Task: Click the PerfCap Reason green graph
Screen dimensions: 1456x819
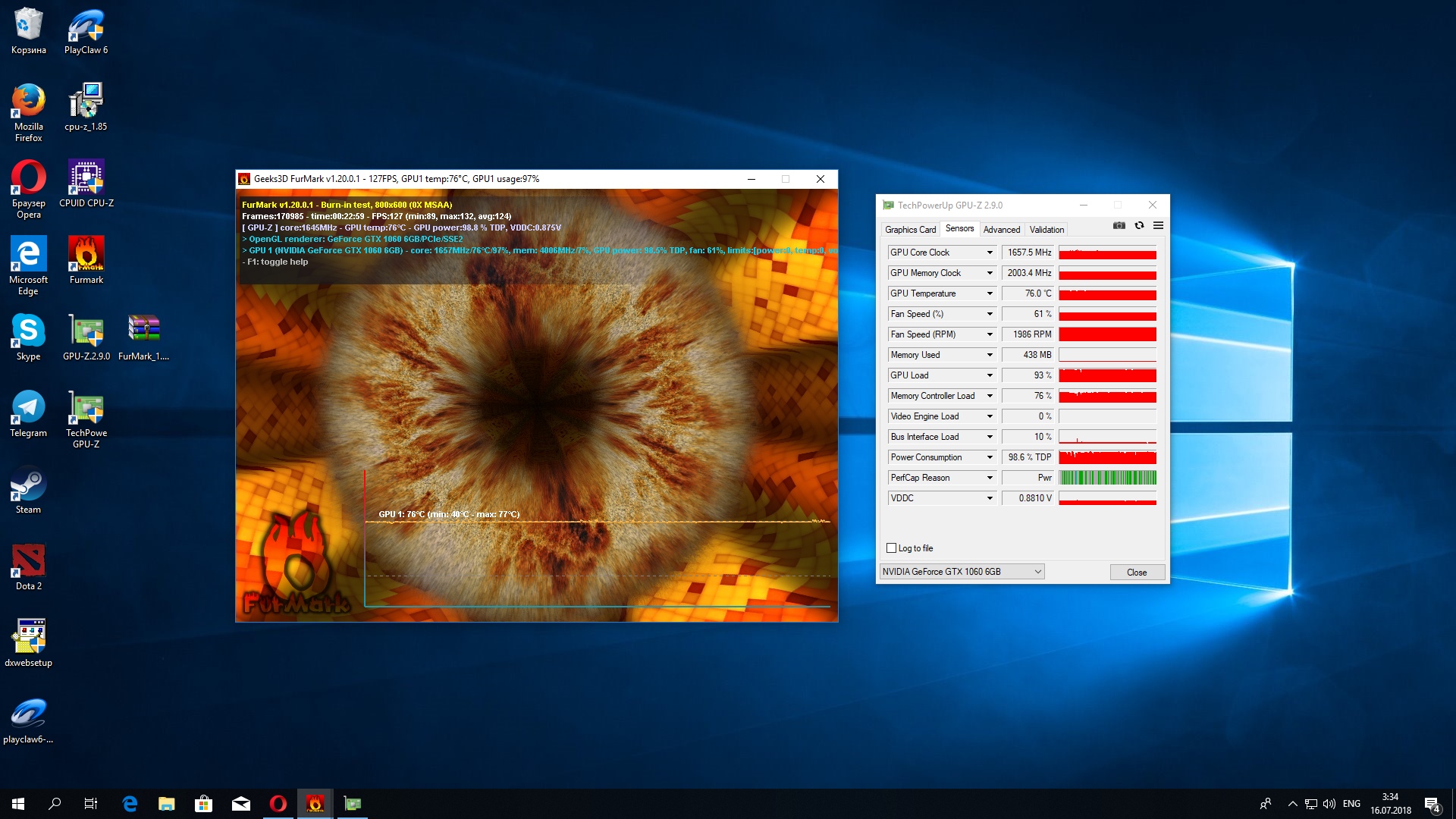Action: (1107, 478)
